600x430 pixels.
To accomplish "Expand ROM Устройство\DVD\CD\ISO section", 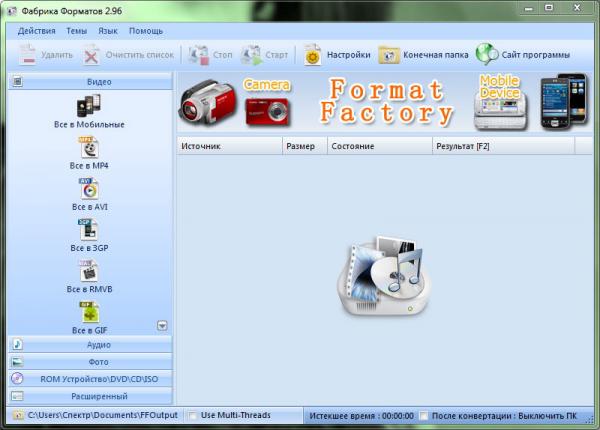I will click(90, 379).
